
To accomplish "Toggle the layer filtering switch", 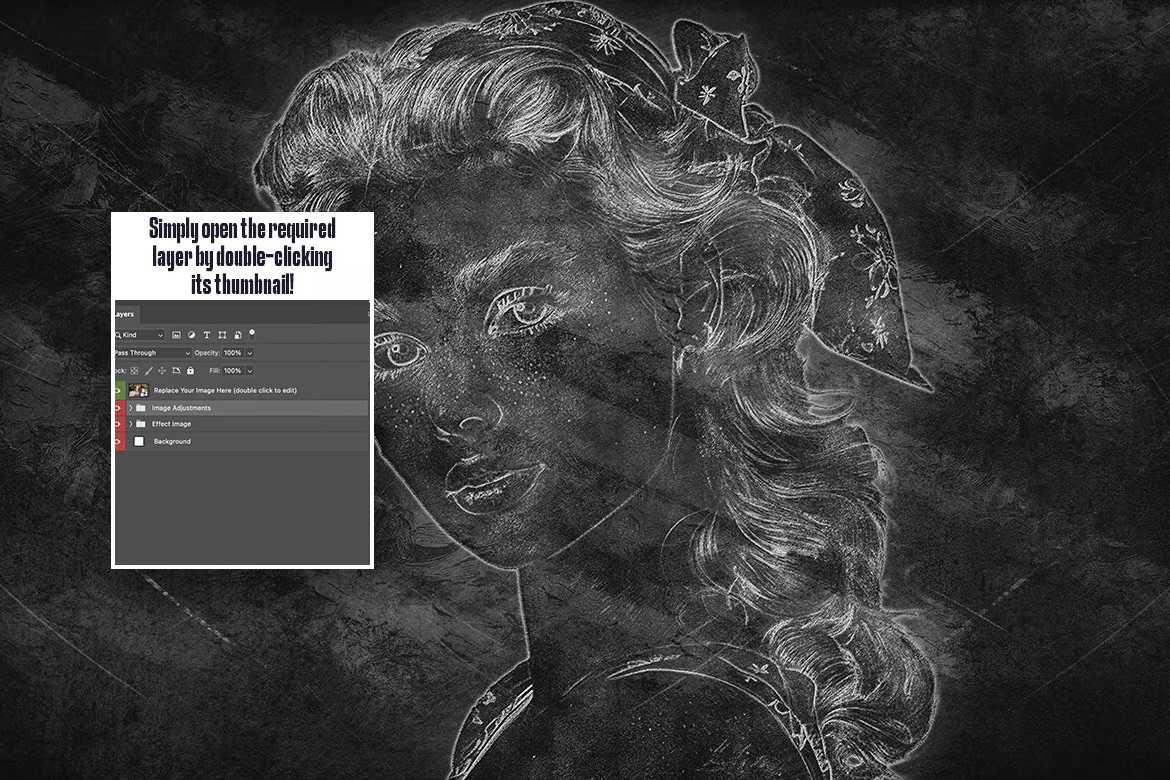I will [251, 334].
